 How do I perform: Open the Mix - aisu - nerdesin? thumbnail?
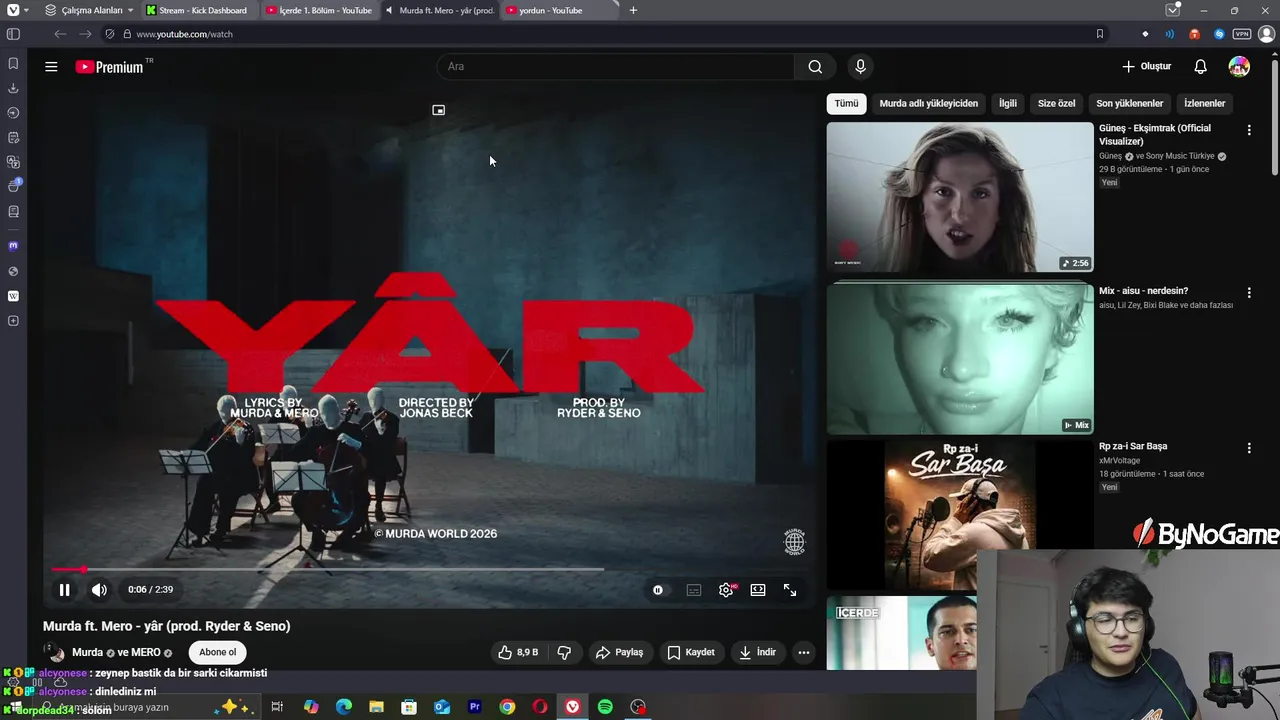tap(960, 359)
